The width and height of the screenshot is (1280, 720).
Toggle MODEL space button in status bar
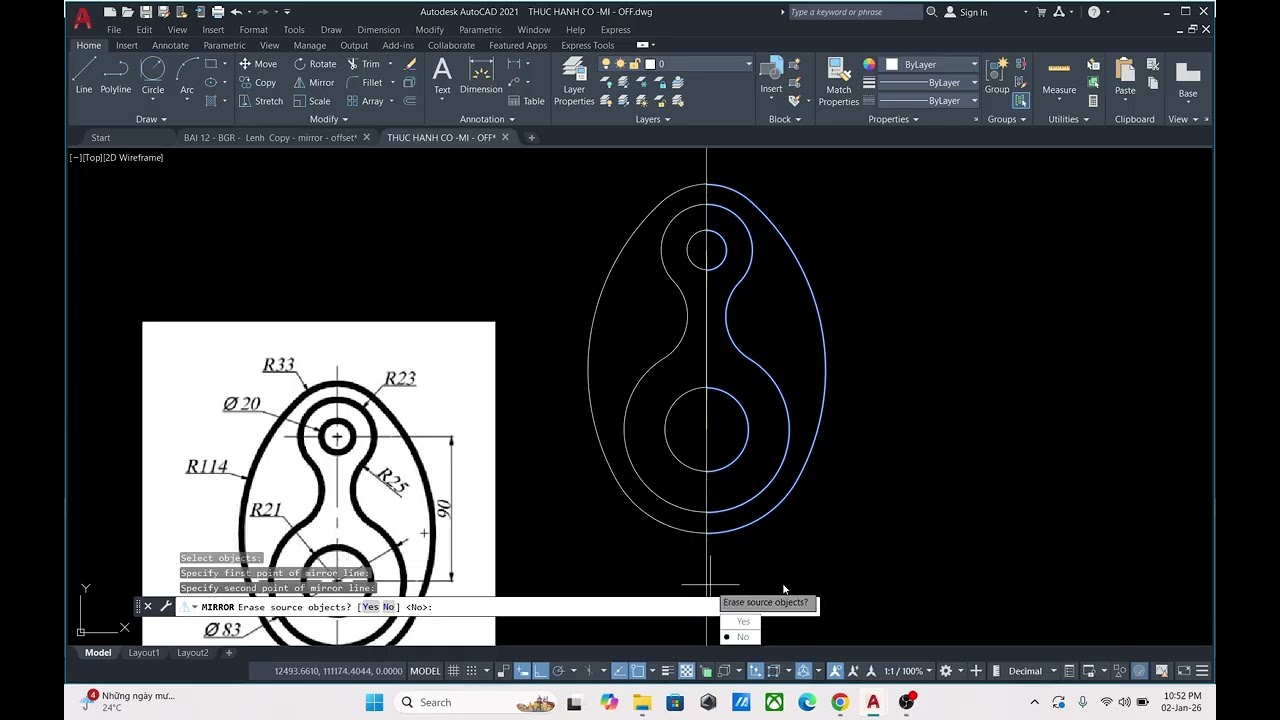coord(425,671)
